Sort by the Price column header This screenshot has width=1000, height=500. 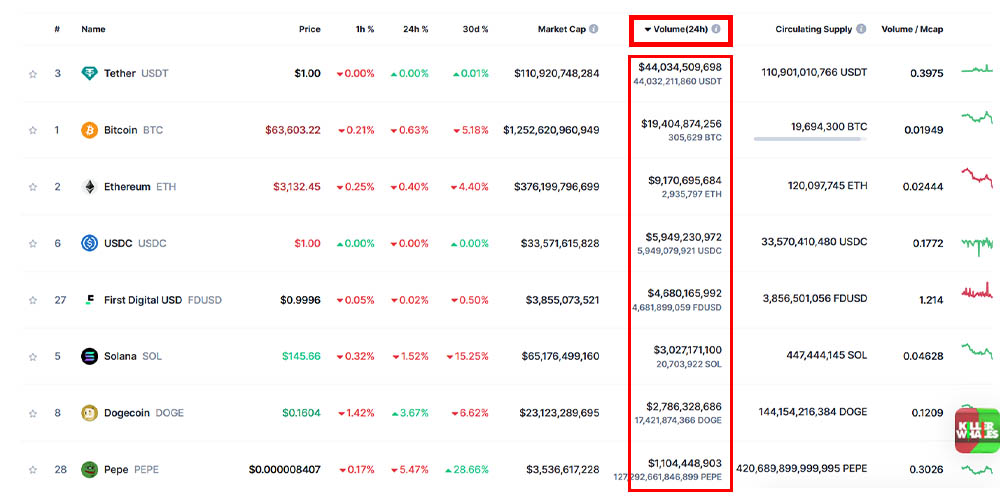[x=310, y=29]
